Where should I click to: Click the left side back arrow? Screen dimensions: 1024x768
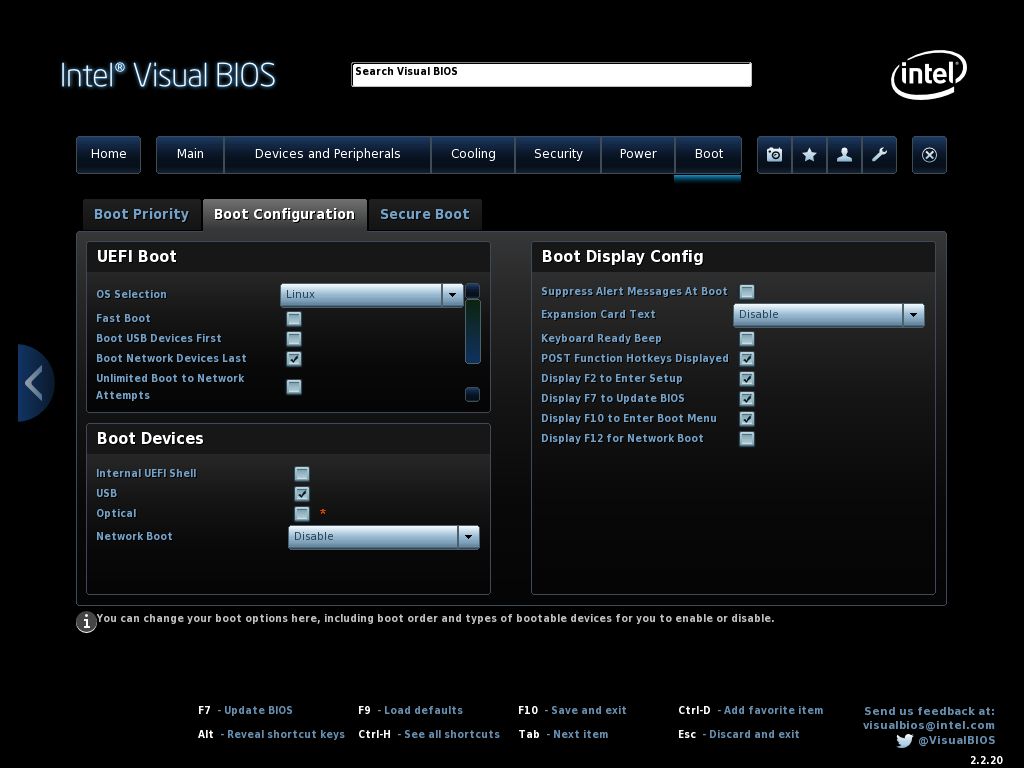(x=35, y=383)
